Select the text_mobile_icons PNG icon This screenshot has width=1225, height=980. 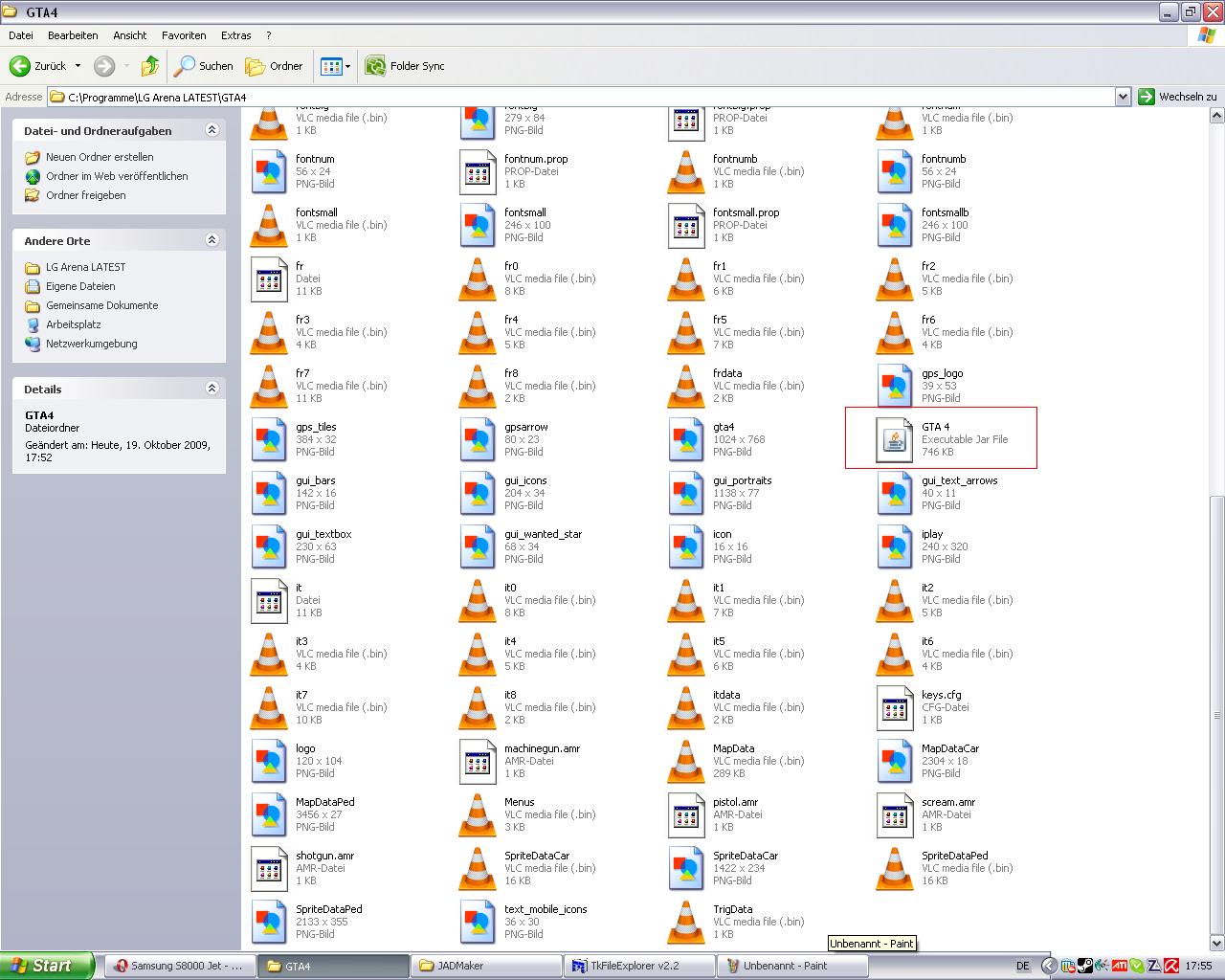point(478,922)
